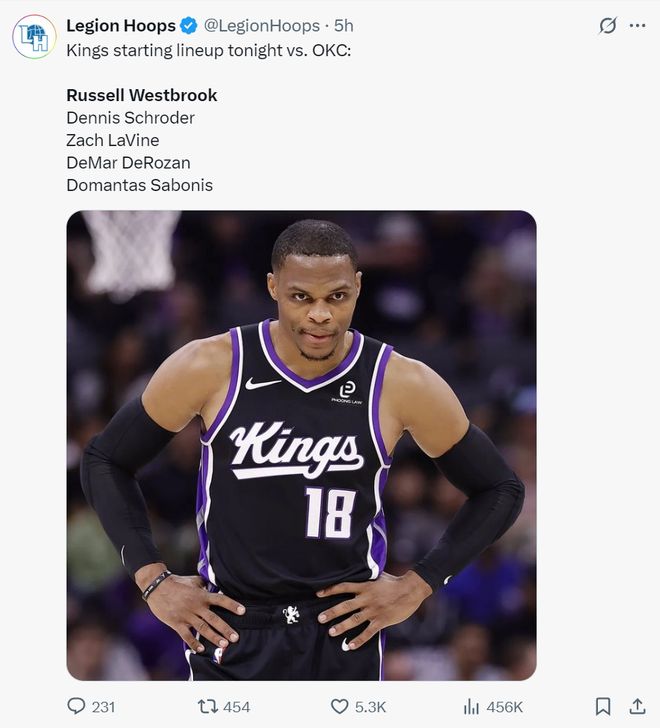660x728 pixels.
Task: Click the blue verified badge
Action: pyautogui.click(x=188, y=25)
